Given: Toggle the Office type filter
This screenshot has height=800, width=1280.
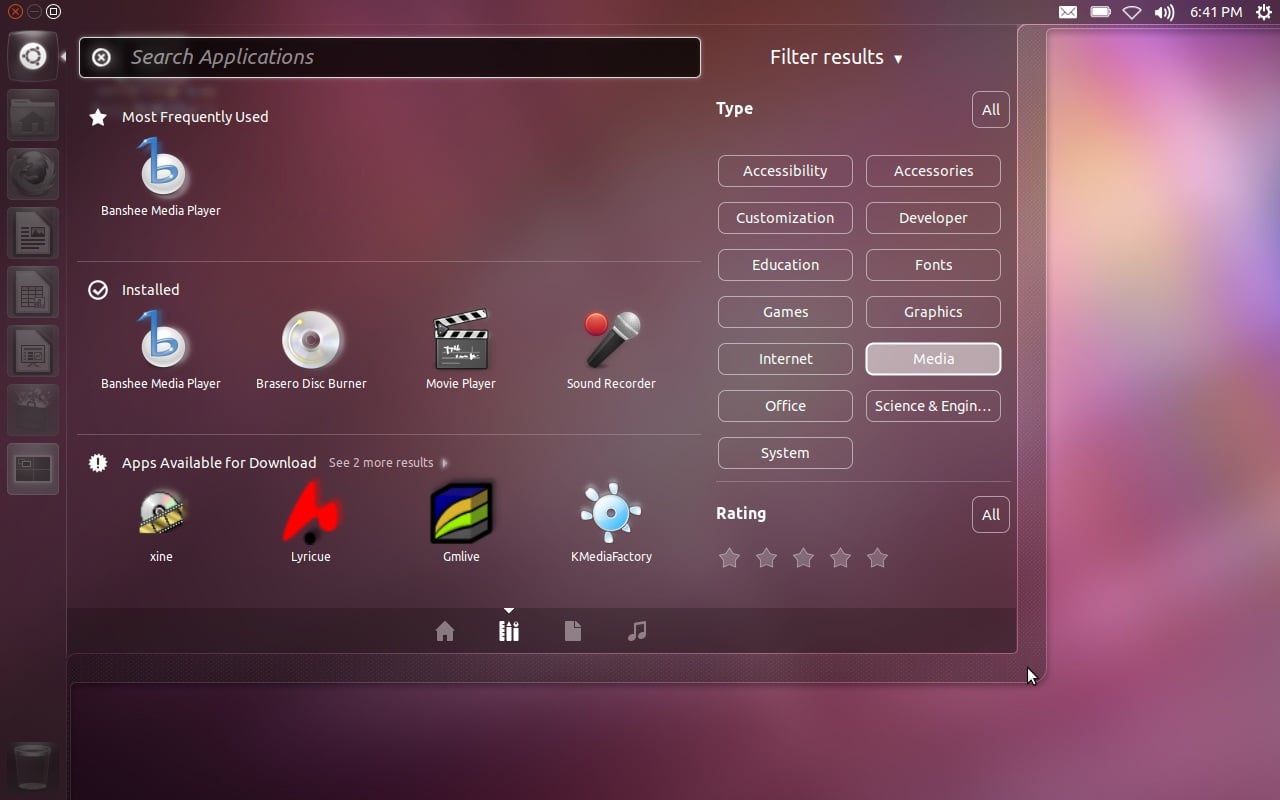Looking at the screenshot, I should 785,406.
